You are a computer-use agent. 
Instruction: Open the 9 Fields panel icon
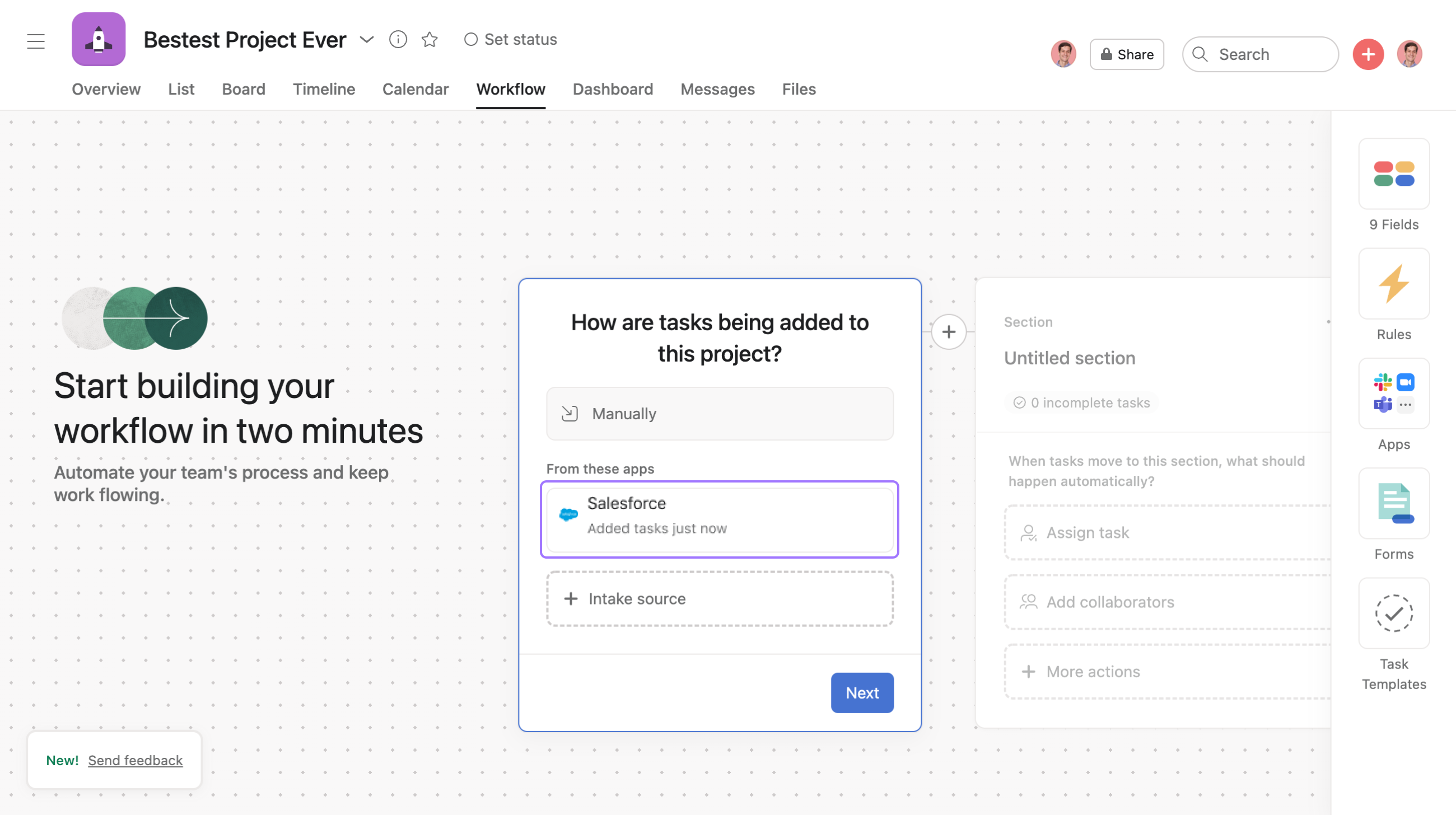(1394, 174)
